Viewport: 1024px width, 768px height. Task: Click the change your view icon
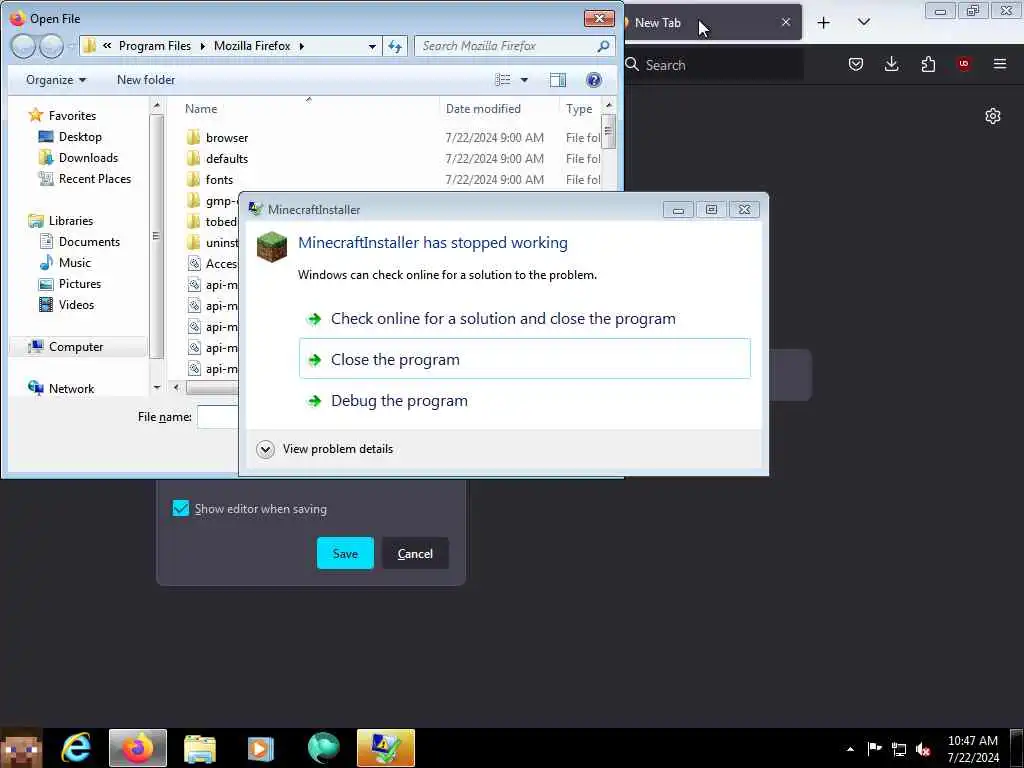503,80
